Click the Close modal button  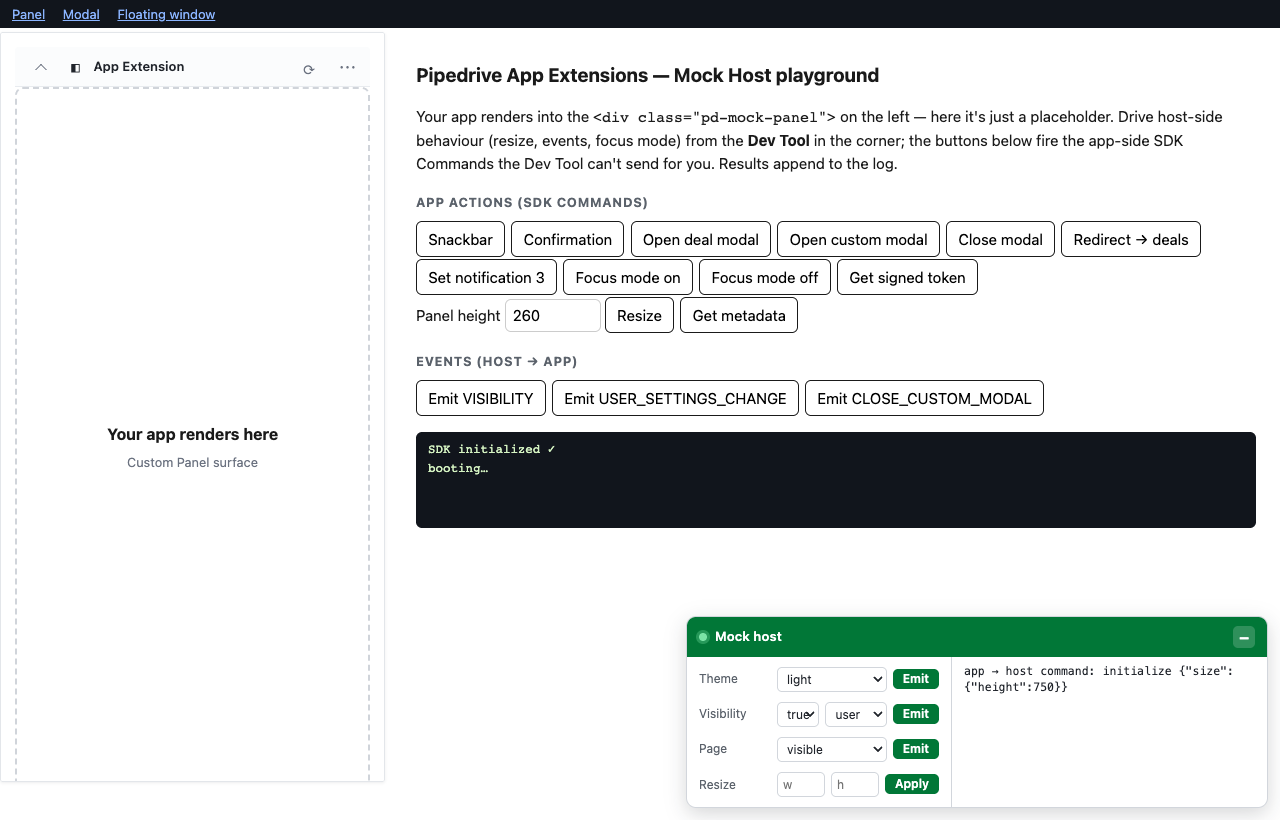(x=1000, y=240)
